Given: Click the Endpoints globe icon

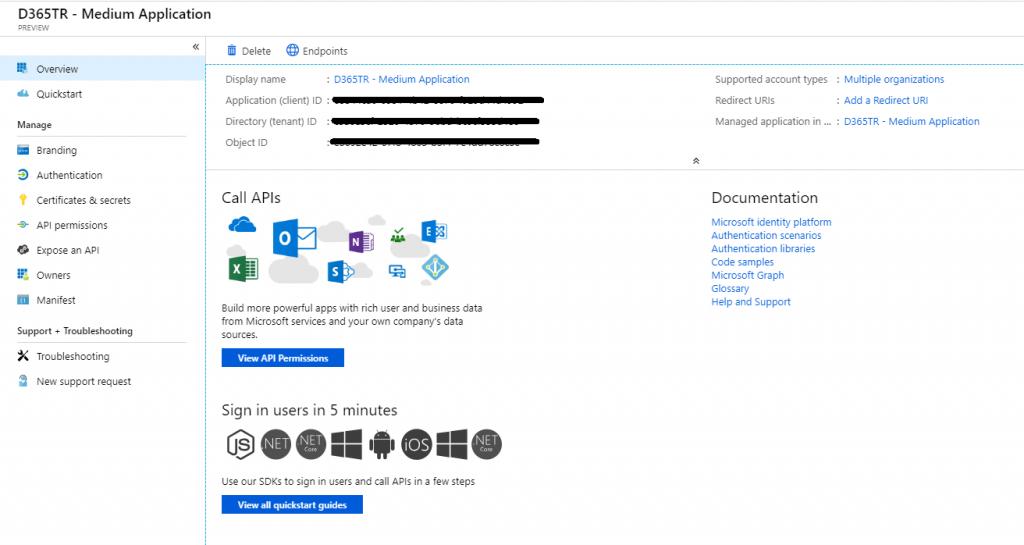Looking at the screenshot, I should pyautogui.click(x=293, y=50).
